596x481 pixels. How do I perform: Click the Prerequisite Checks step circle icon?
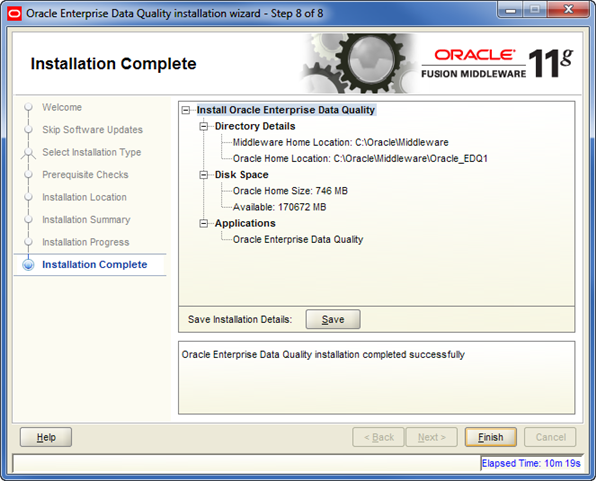click(28, 175)
